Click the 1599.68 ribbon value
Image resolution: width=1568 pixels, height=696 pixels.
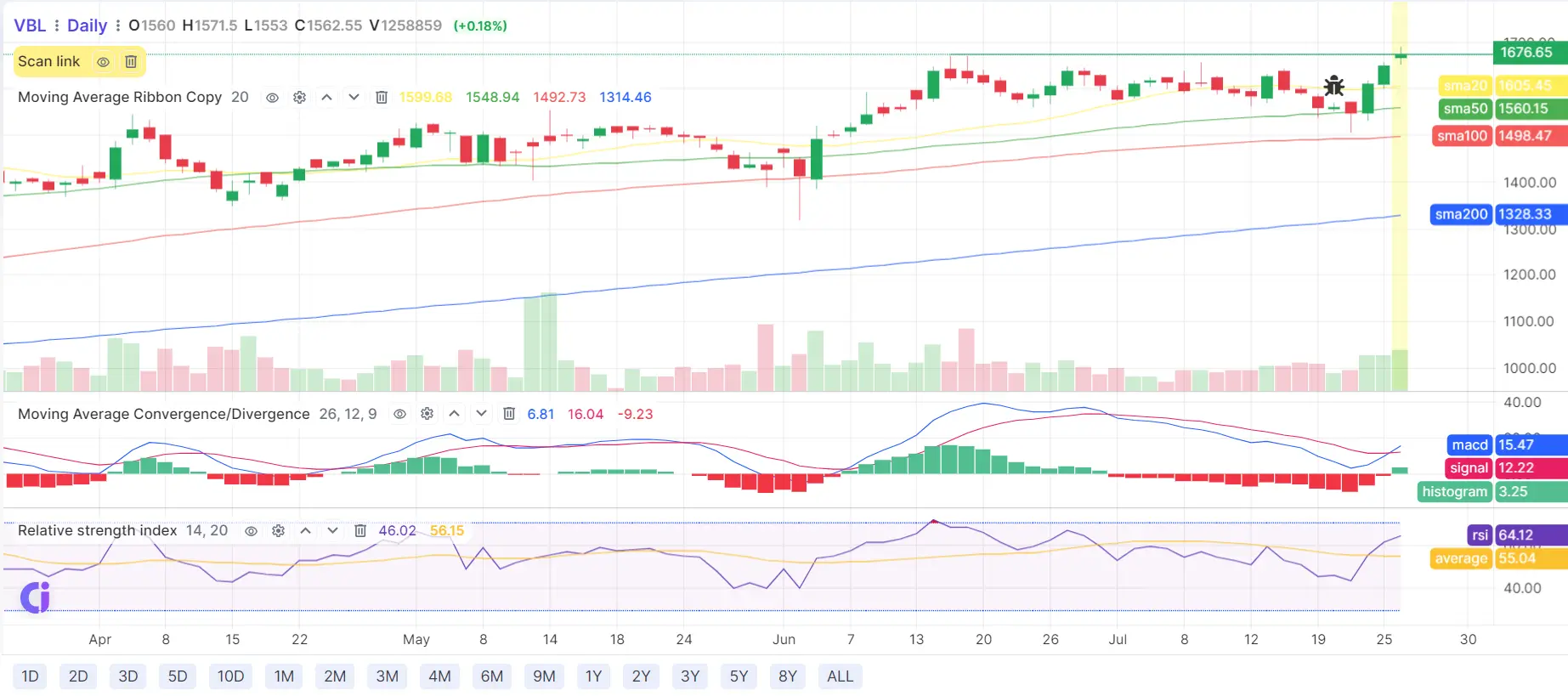pyautogui.click(x=426, y=98)
